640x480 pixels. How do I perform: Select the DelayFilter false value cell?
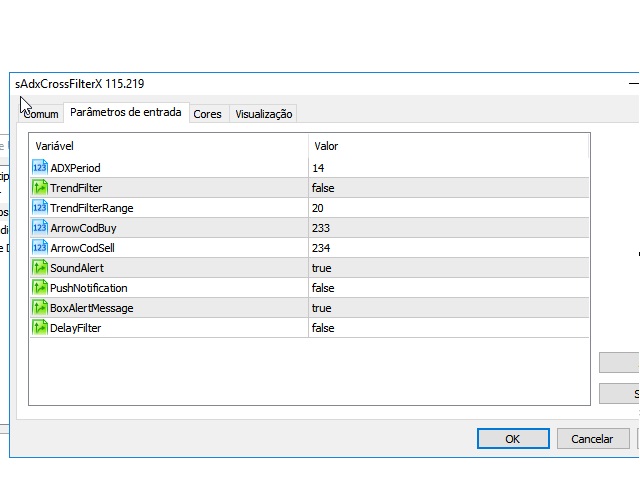(448, 328)
